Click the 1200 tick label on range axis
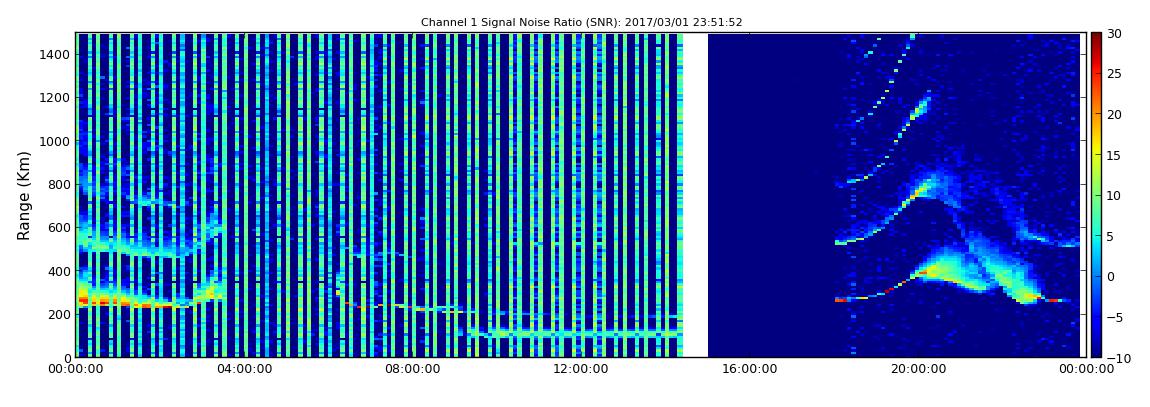The height and width of the screenshot is (407, 1150). pyautogui.click(x=55, y=98)
